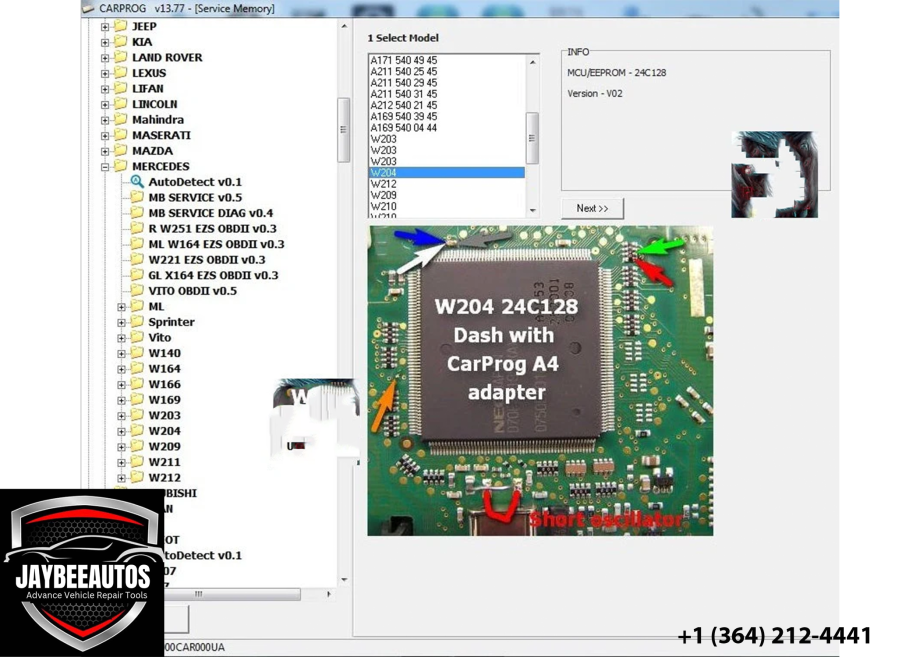The height and width of the screenshot is (657, 920).
Task: Click the LIFAN folder icon
Action: 120,88
